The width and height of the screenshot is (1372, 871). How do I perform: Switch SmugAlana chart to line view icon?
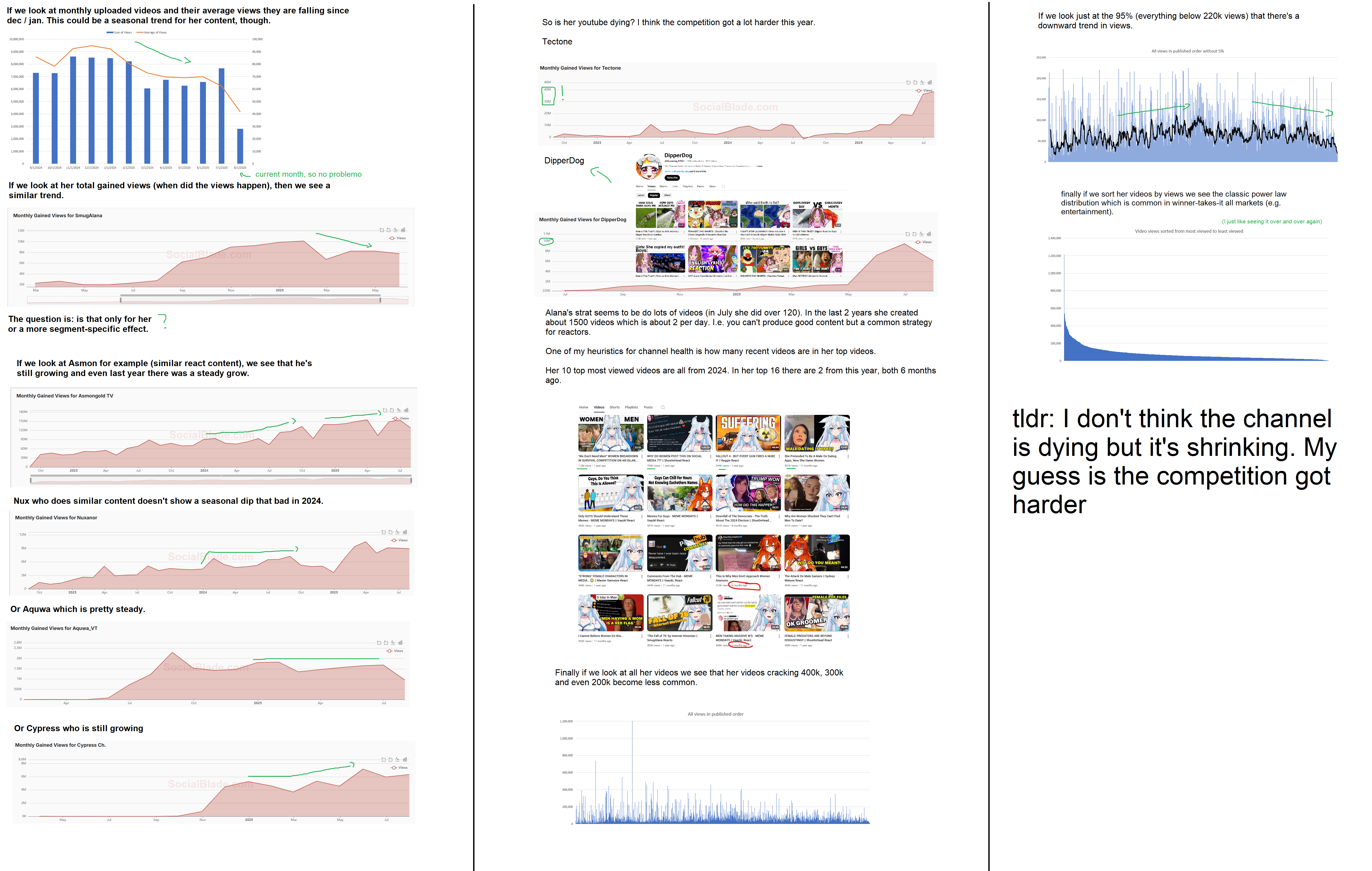[396, 230]
